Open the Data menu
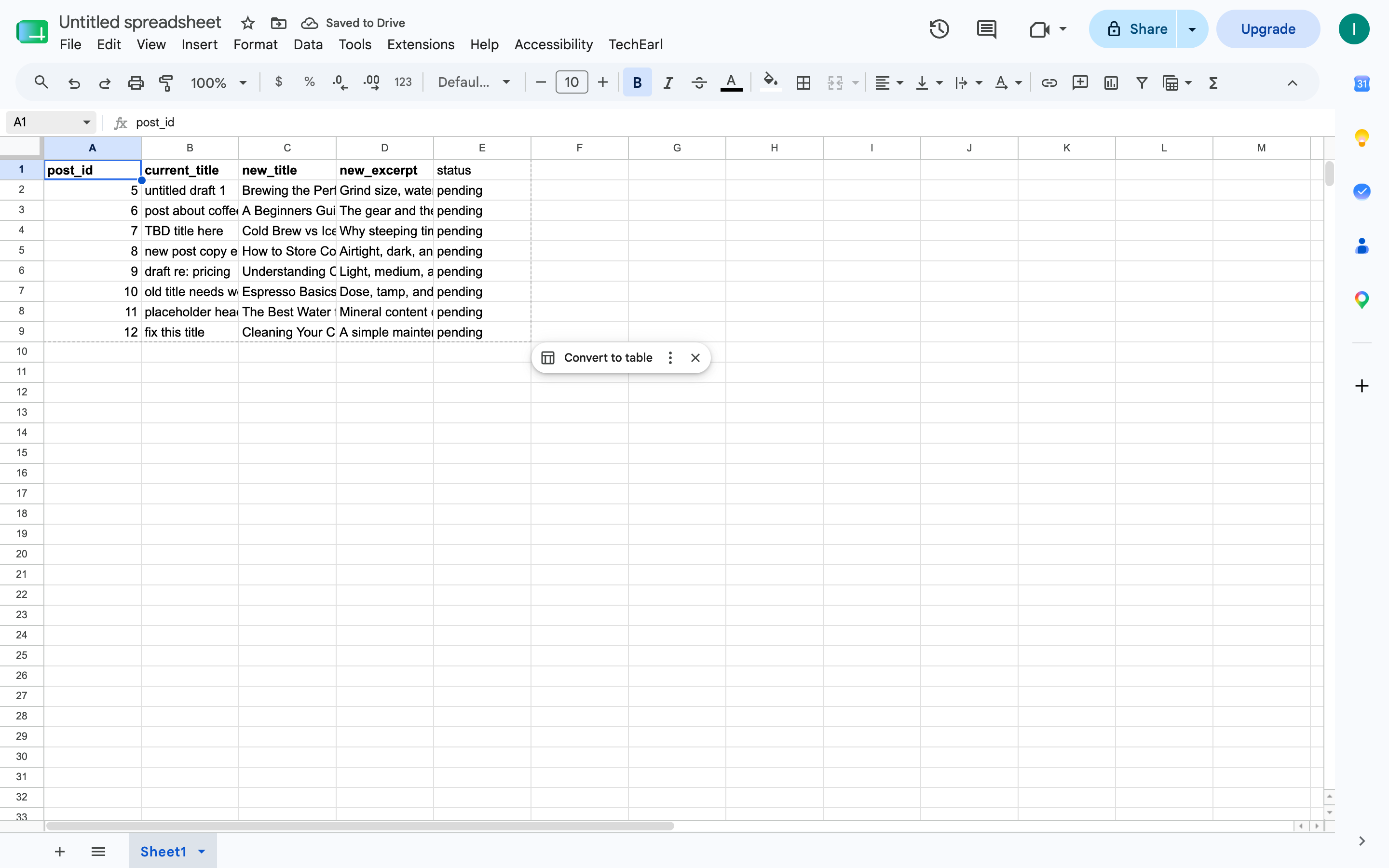Viewport: 1389px width, 868px height. tap(308, 44)
